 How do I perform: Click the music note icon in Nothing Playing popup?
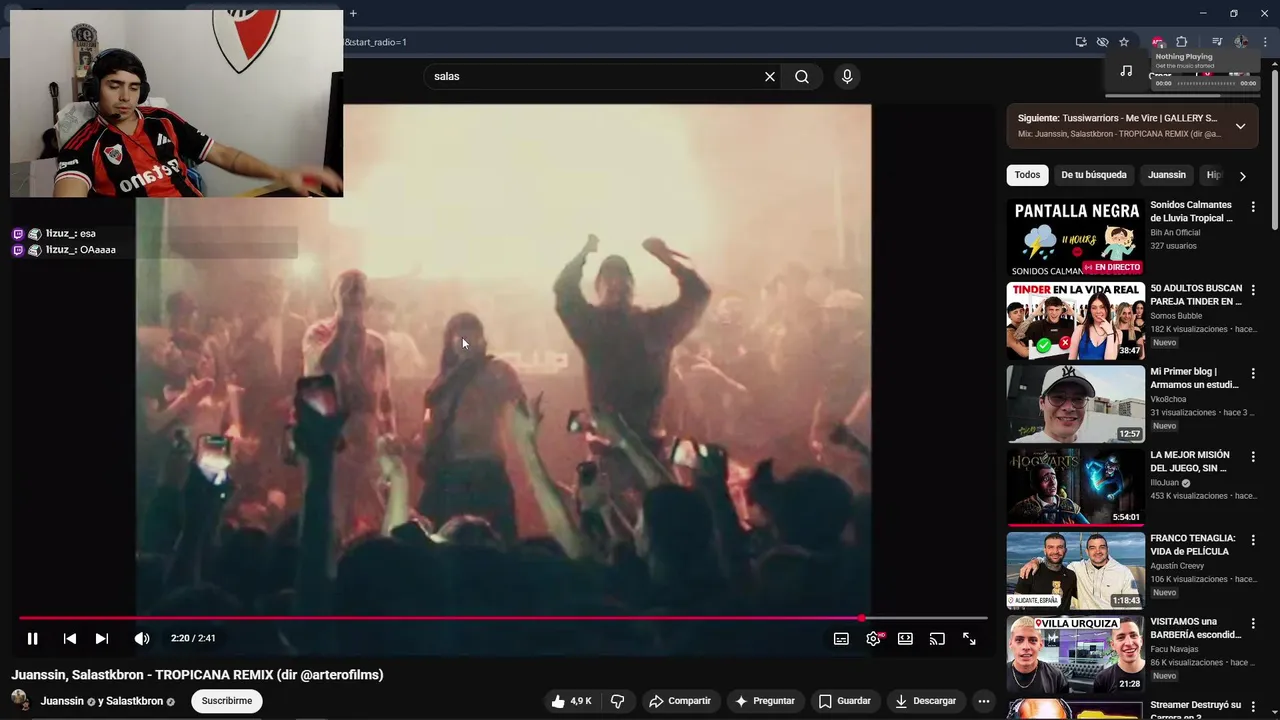tap(1126, 70)
